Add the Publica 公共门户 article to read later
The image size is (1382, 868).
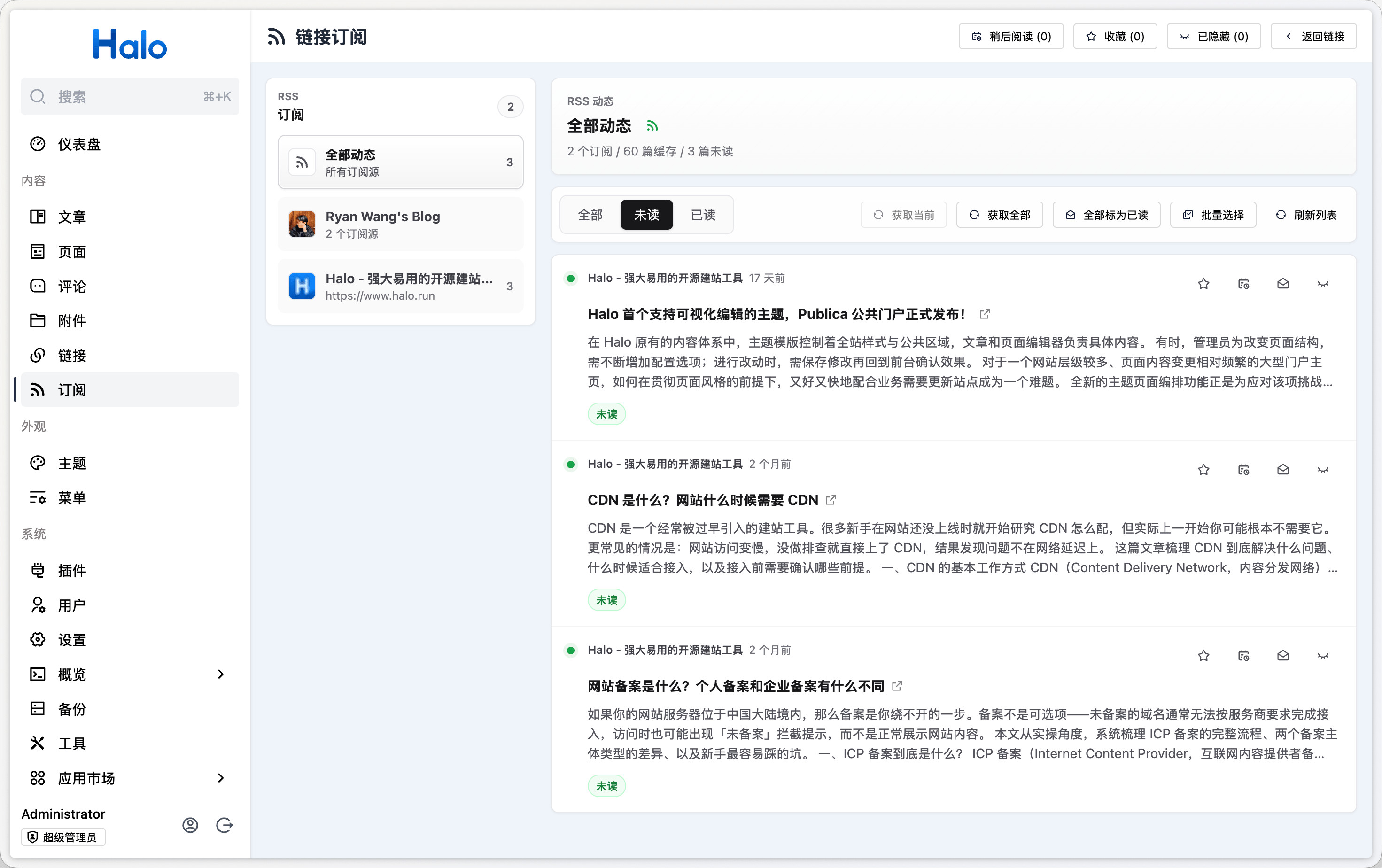[x=1244, y=284]
